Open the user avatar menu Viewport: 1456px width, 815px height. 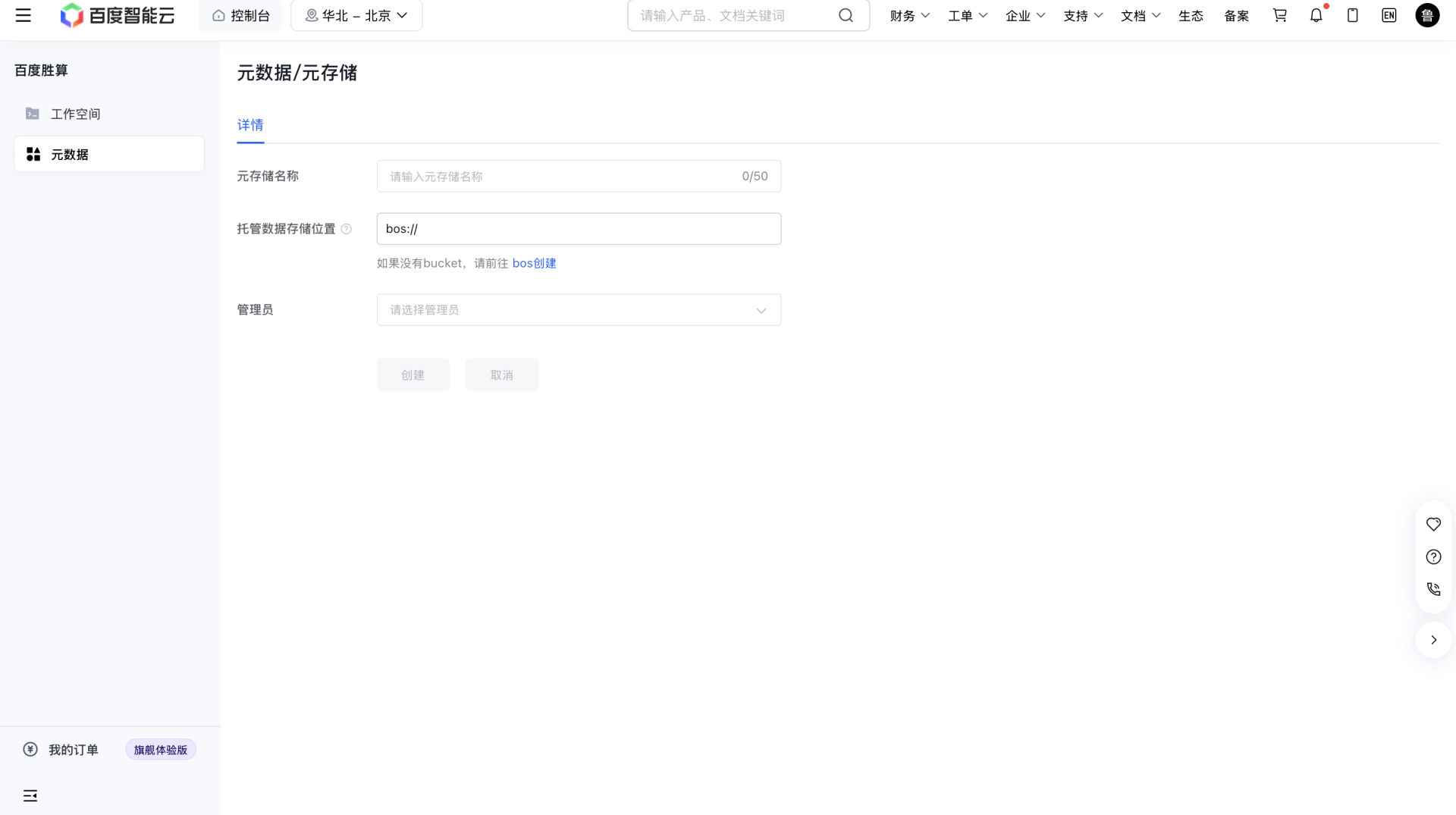pos(1427,15)
